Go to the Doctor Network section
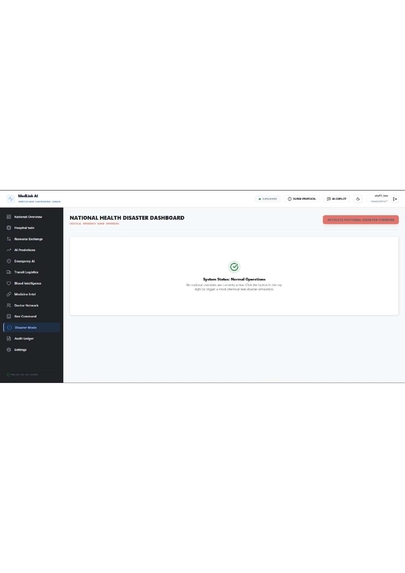 (x=31, y=306)
